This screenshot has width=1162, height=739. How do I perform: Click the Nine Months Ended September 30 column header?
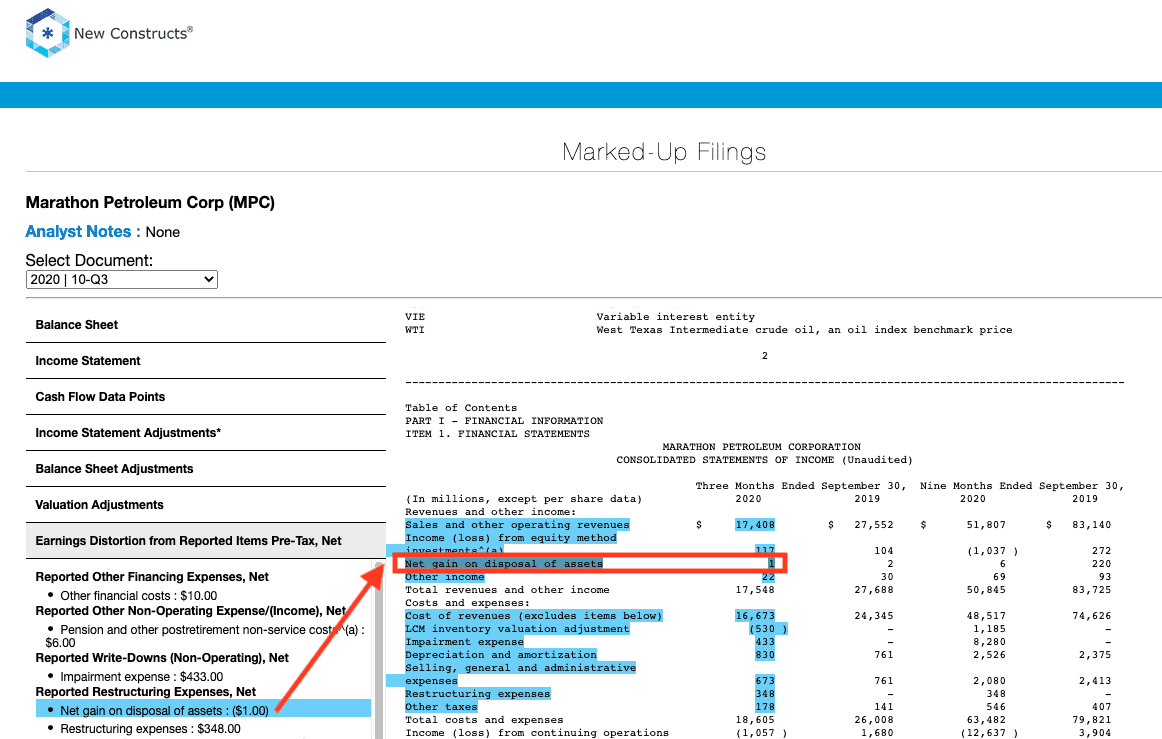[1022, 486]
